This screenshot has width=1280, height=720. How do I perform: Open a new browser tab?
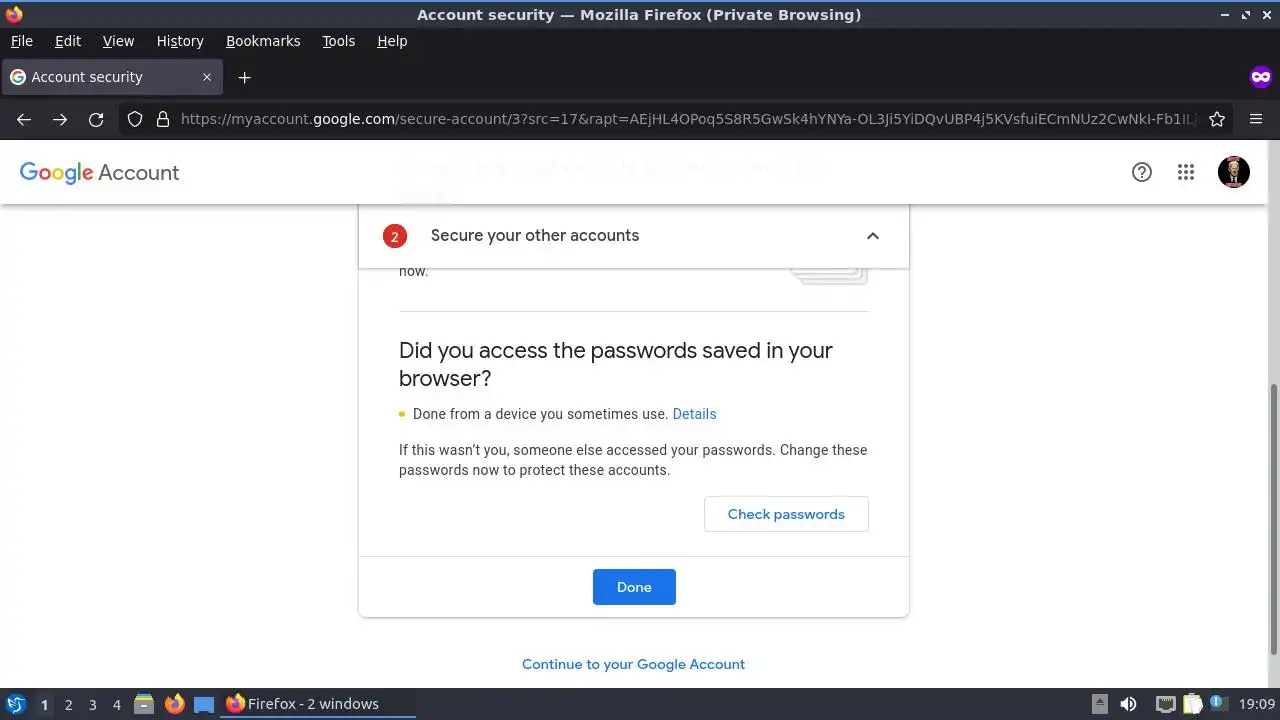(x=244, y=77)
